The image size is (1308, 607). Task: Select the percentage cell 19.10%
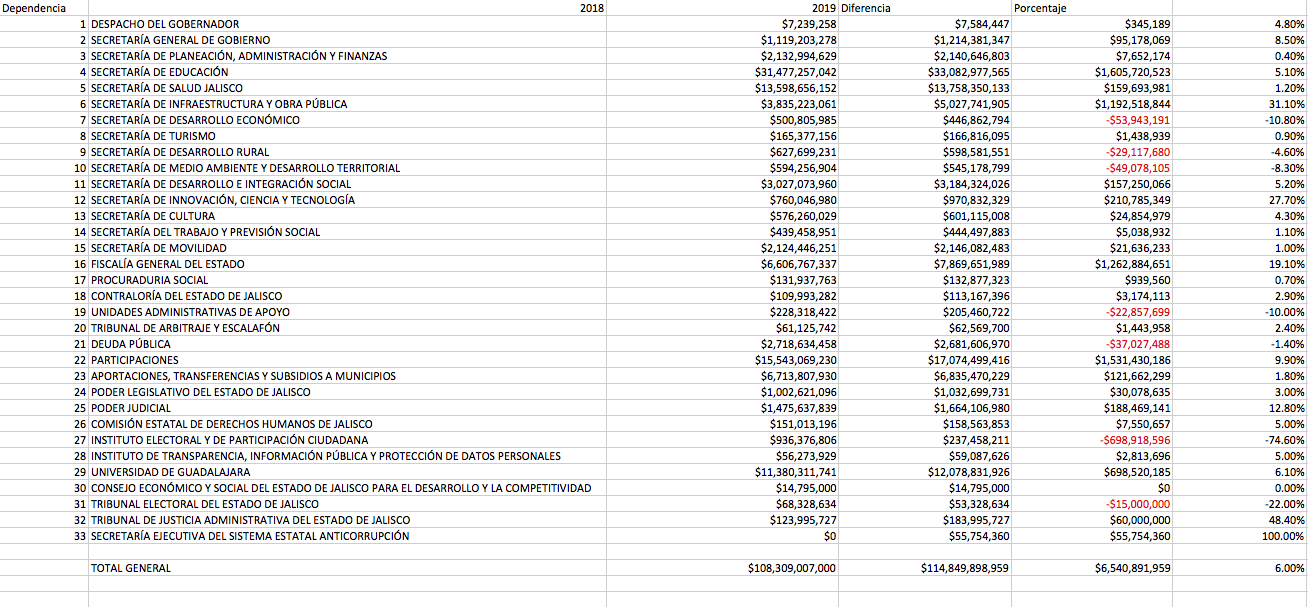click(1240, 264)
